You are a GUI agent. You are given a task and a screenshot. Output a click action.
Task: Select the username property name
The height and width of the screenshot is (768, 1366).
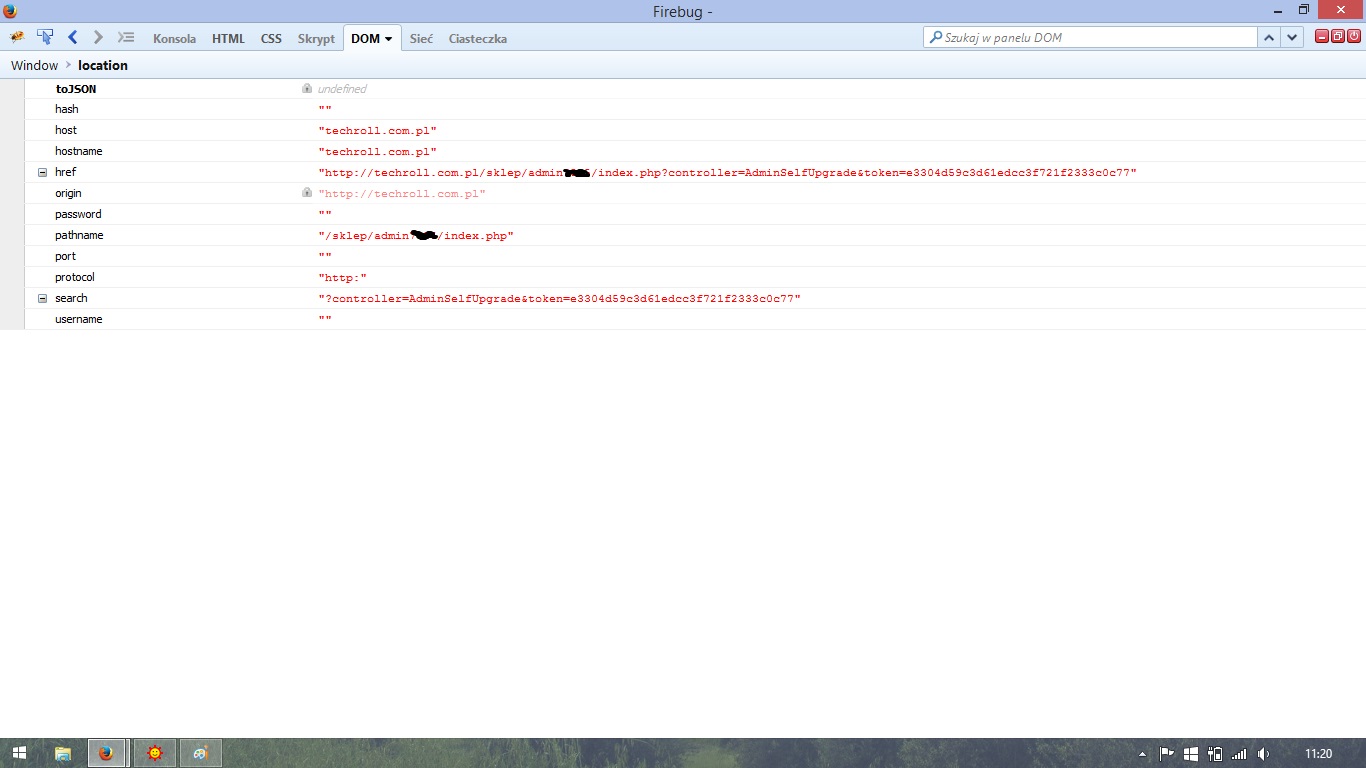click(x=79, y=319)
